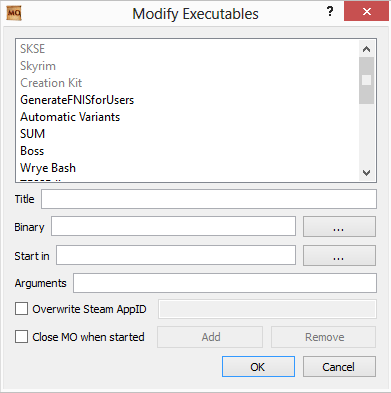This screenshot has height=393, width=391.
Task: Focus the Arguments input field
Action: pyautogui.click(x=225, y=283)
